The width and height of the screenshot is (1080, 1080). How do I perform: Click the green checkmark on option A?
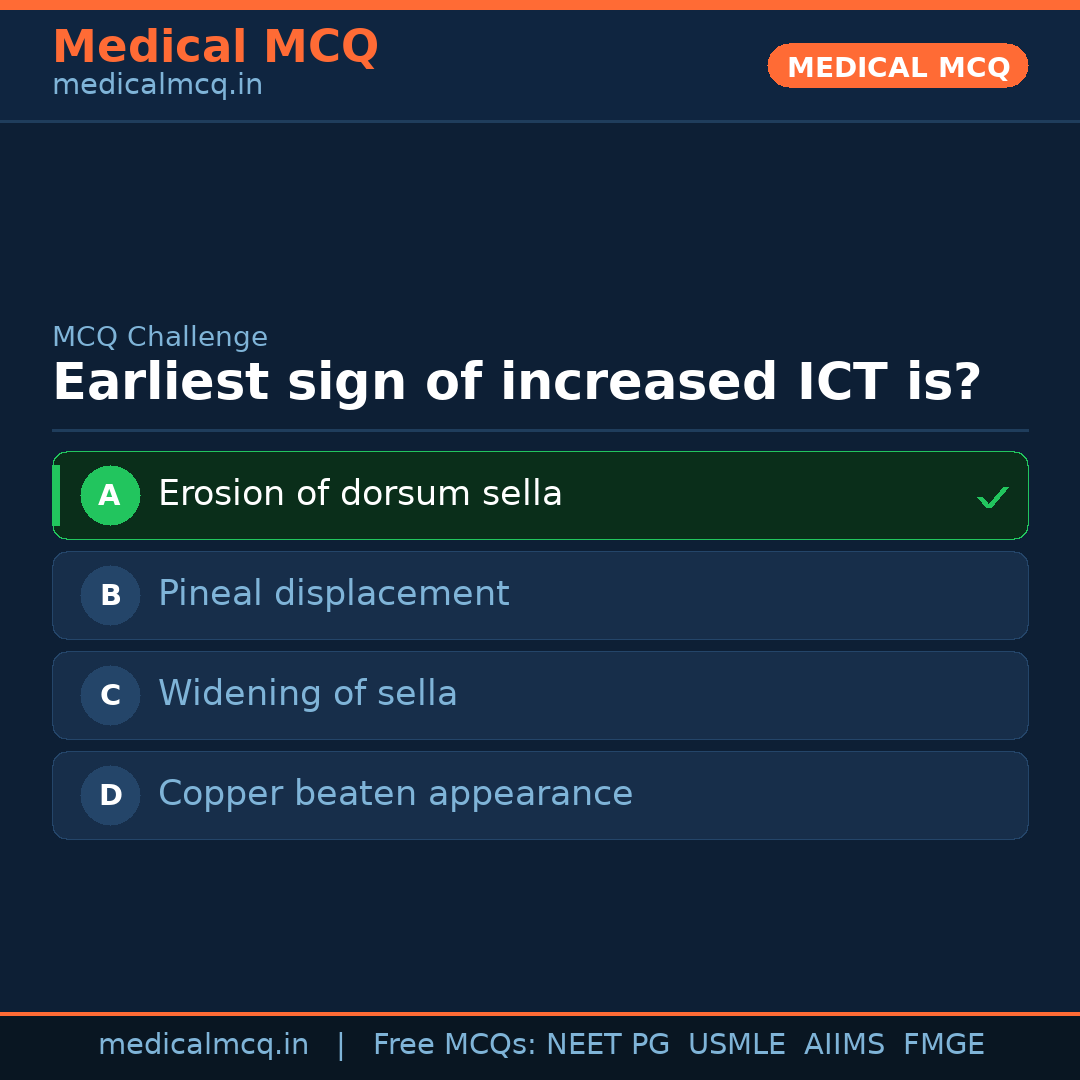992,497
